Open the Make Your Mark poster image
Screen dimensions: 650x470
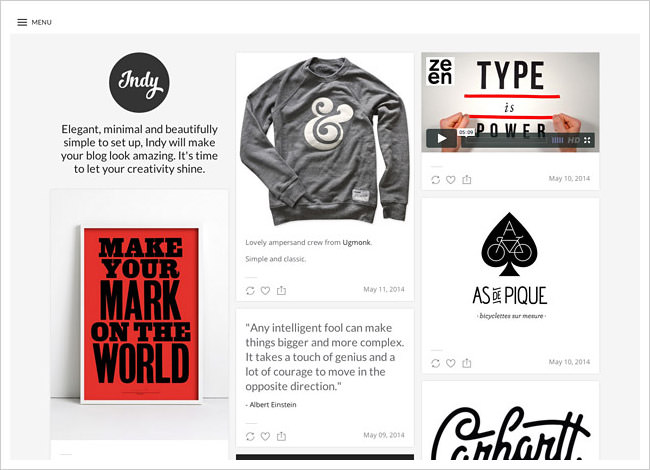pos(139,315)
